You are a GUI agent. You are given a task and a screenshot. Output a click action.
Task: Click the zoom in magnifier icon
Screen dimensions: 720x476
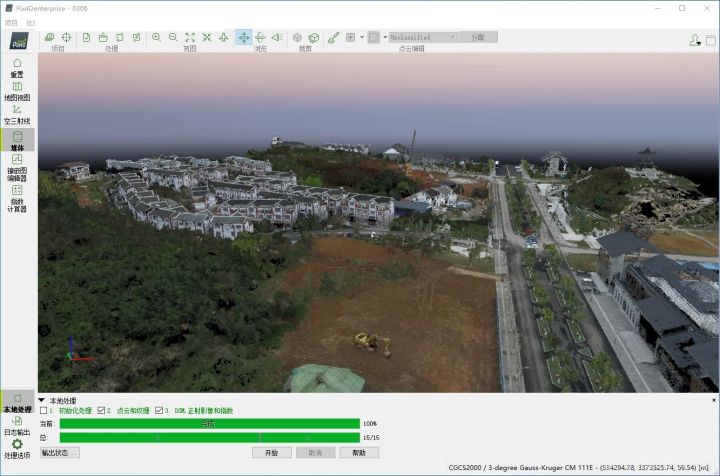[156, 37]
